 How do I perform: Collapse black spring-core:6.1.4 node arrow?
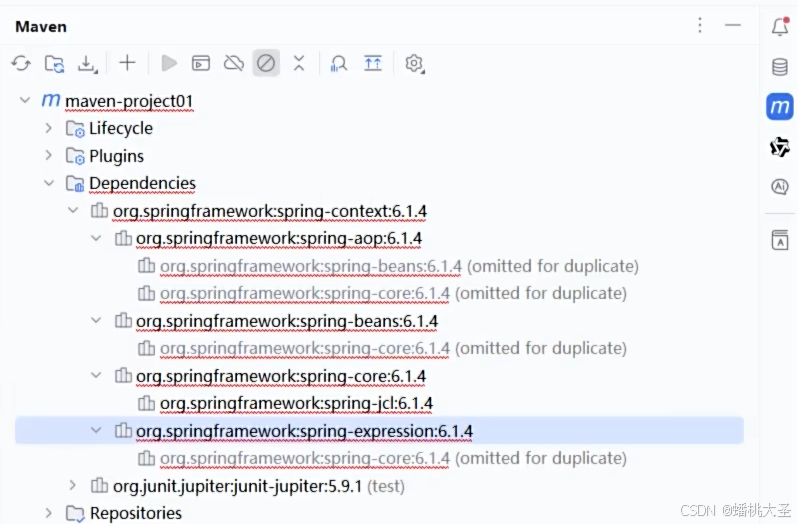(x=96, y=375)
